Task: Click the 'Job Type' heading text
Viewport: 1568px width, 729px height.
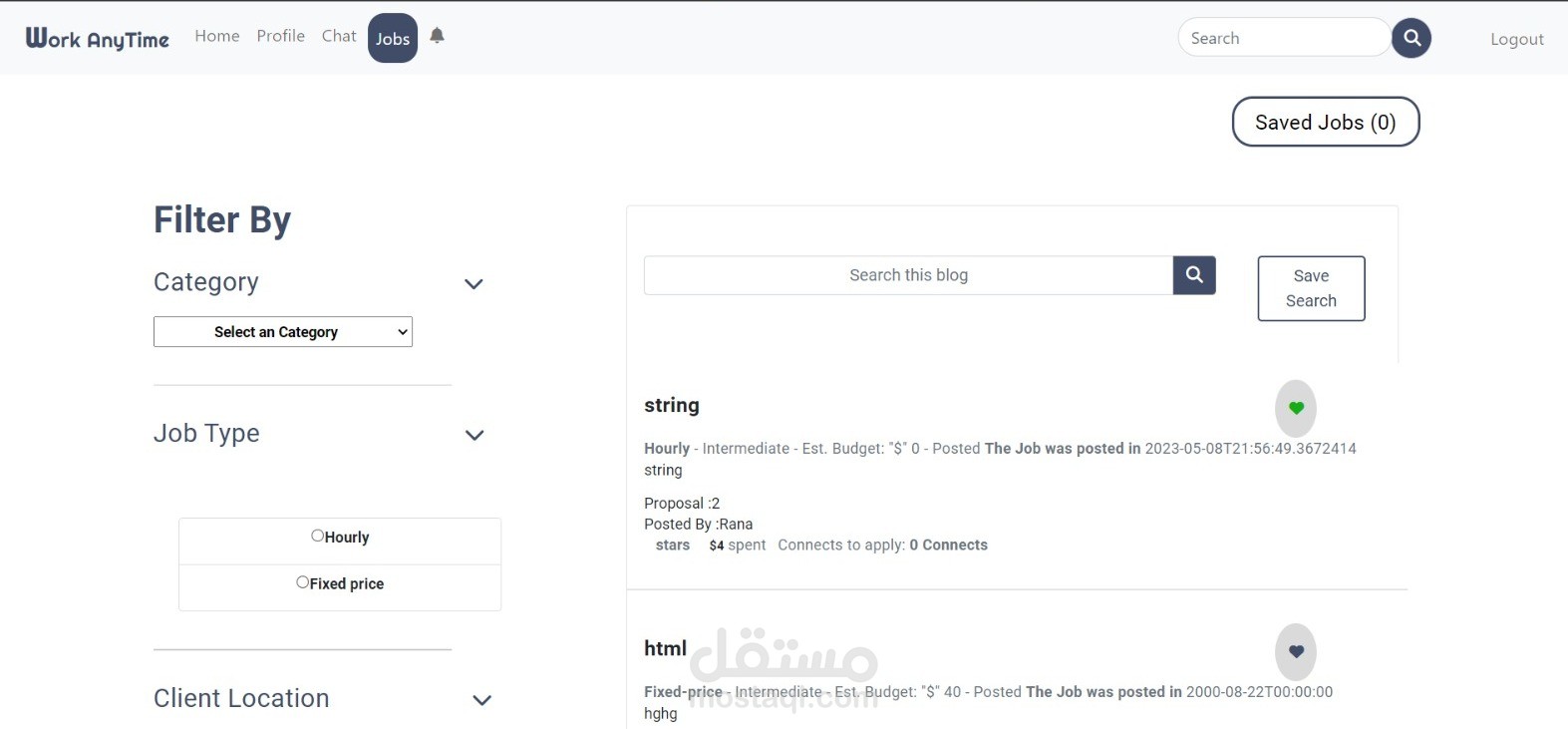Action: pyautogui.click(x=206, y=433)
